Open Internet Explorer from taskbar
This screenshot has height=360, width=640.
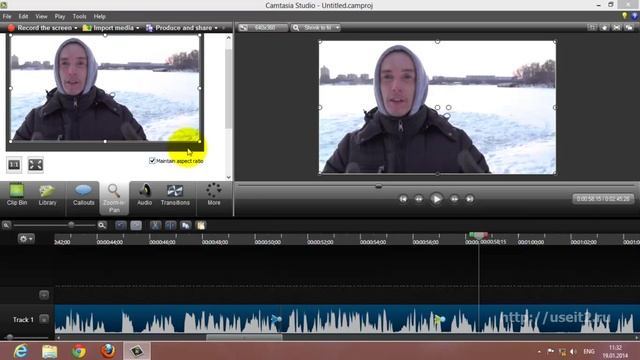(x=20, y=351)
